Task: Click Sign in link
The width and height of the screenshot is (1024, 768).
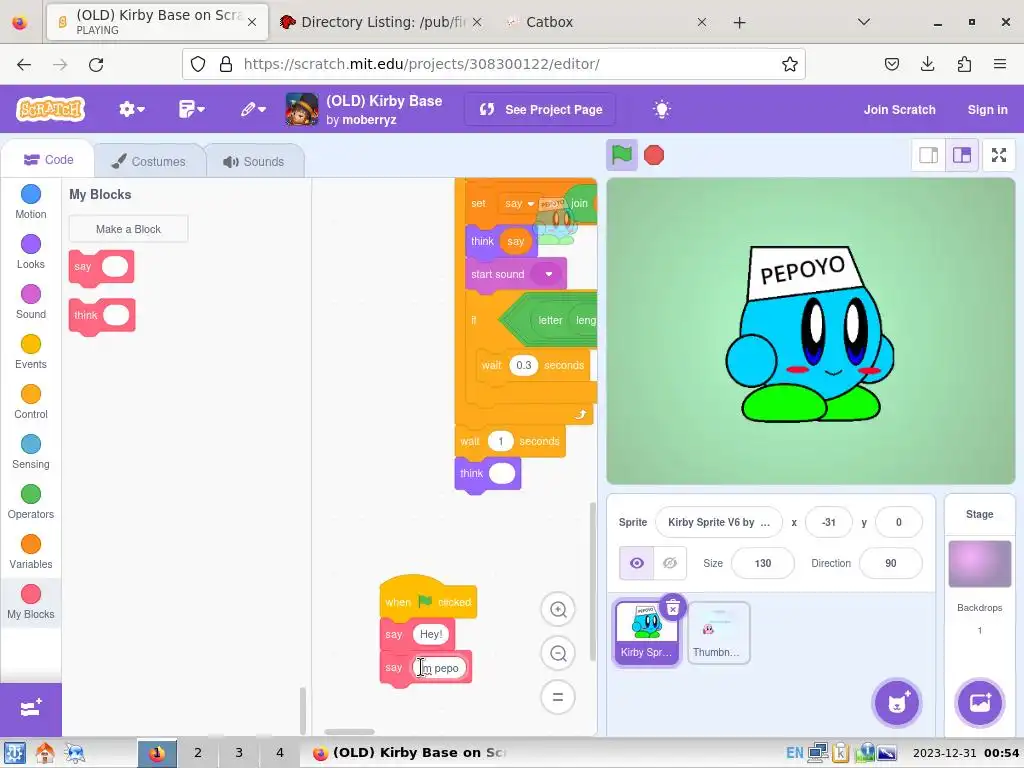Action: 987,110
